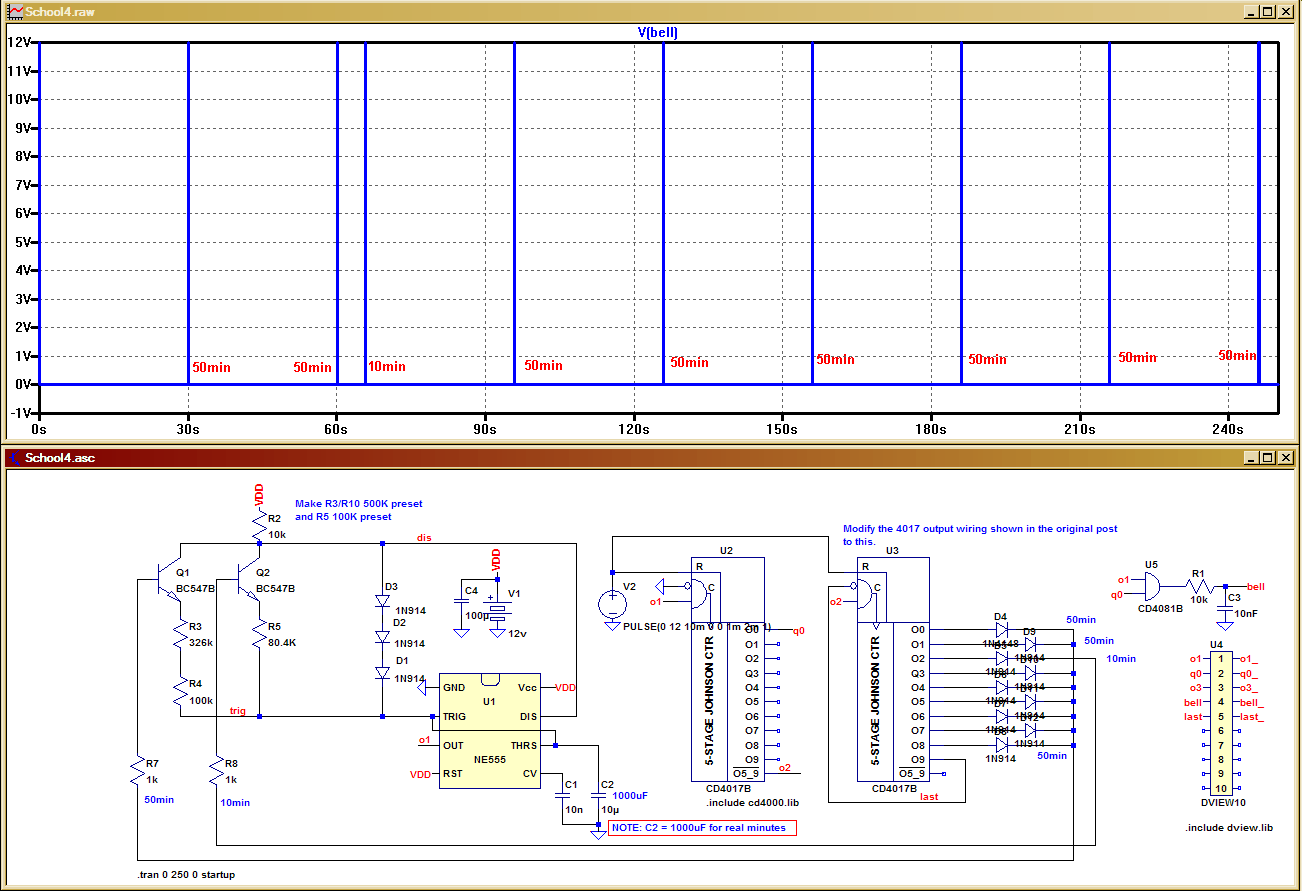Click diode D4 on U3 output O0
Screen dimensions: 1302x891
coord(1001,630)
